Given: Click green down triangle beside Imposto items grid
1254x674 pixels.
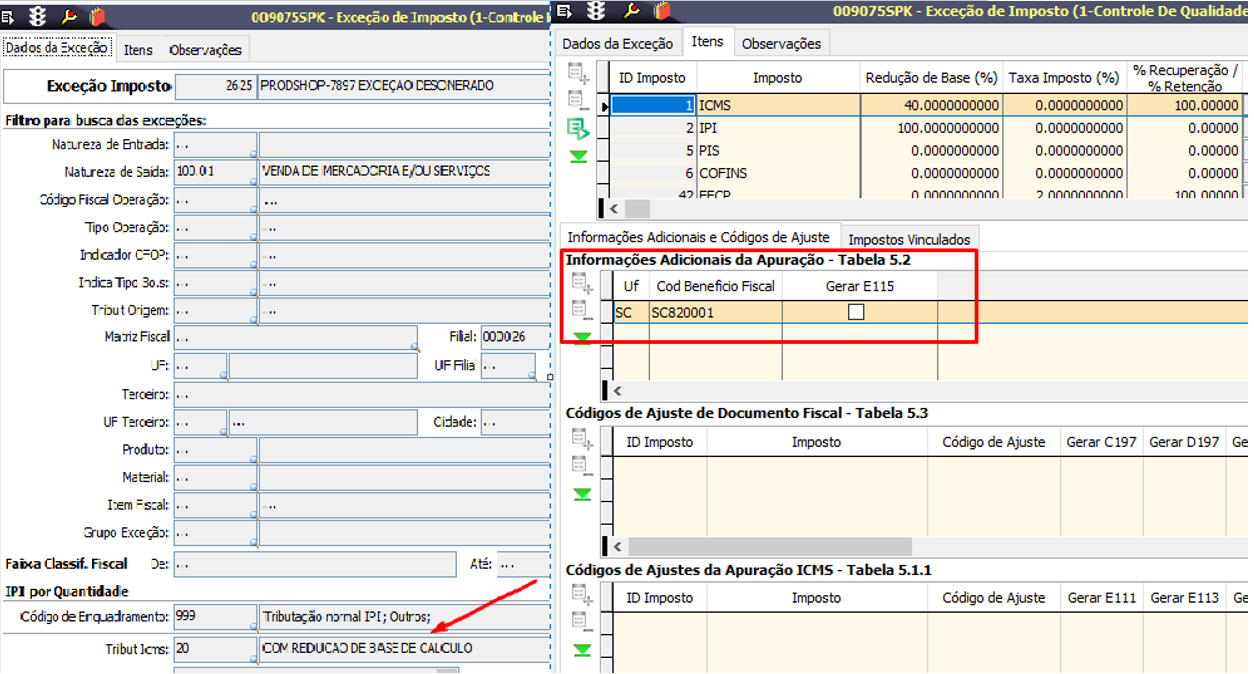Looking at the screenshot, I should point(579,156).
